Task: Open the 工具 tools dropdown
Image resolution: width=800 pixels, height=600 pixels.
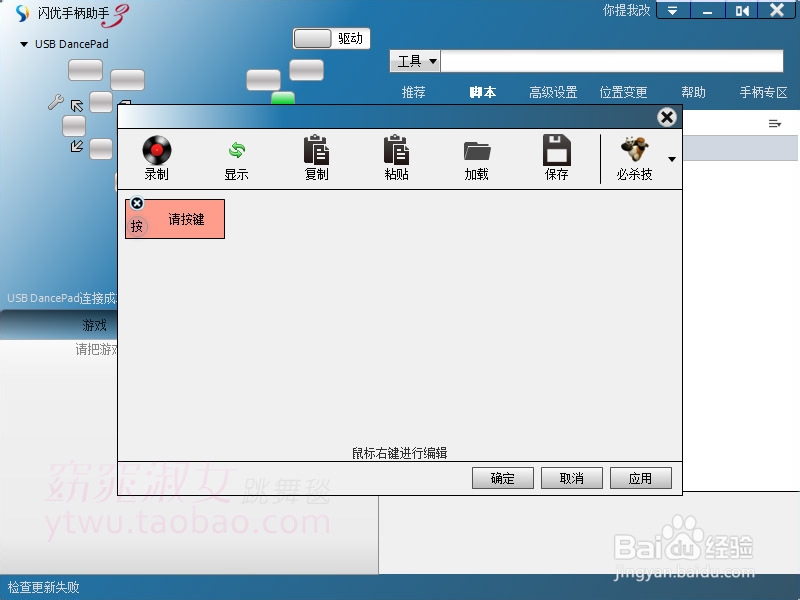Action: click(414, 60)
